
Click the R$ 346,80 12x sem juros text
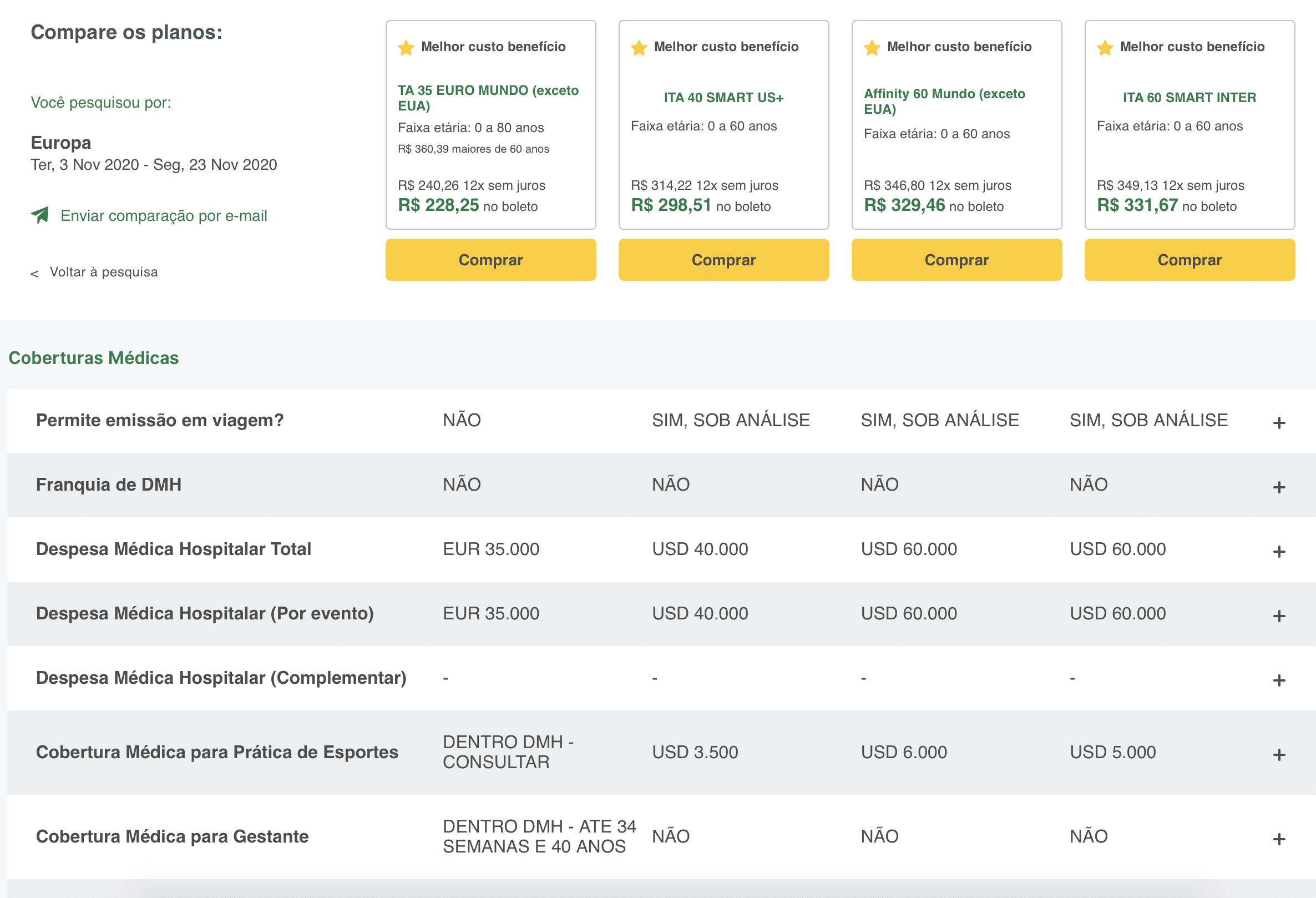[938, 185]
